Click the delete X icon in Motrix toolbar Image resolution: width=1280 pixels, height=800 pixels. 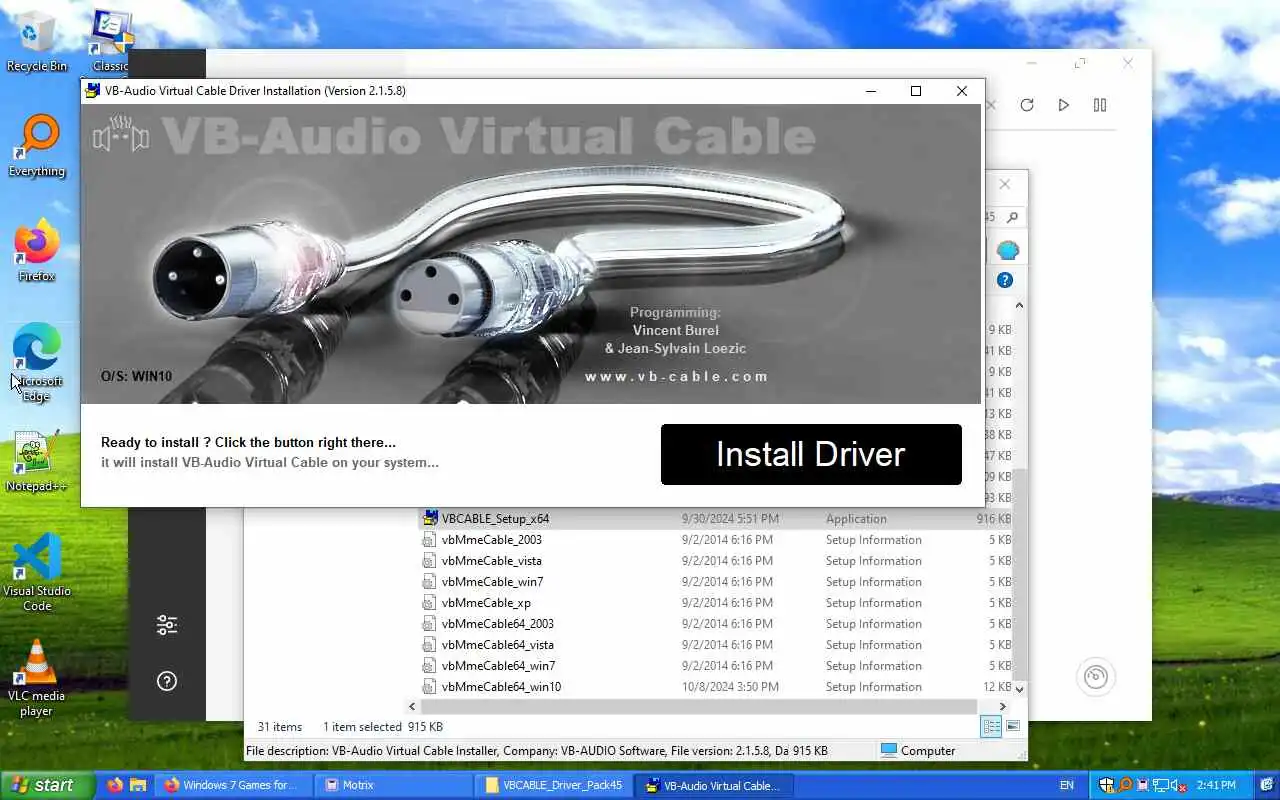click(991, 105)
